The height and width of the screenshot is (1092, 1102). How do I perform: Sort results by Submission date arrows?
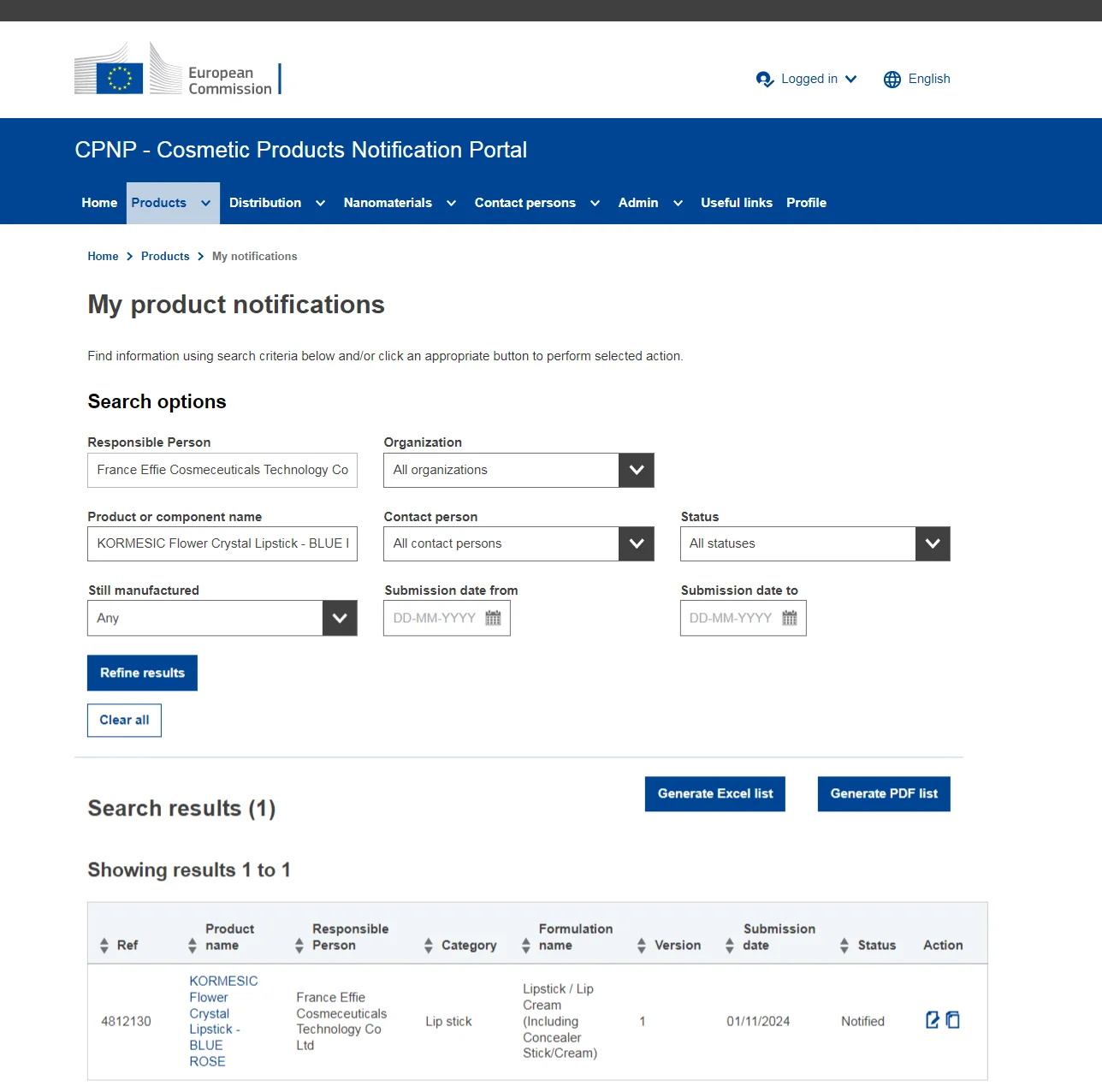pyautogui.click(x=730, y=945)
